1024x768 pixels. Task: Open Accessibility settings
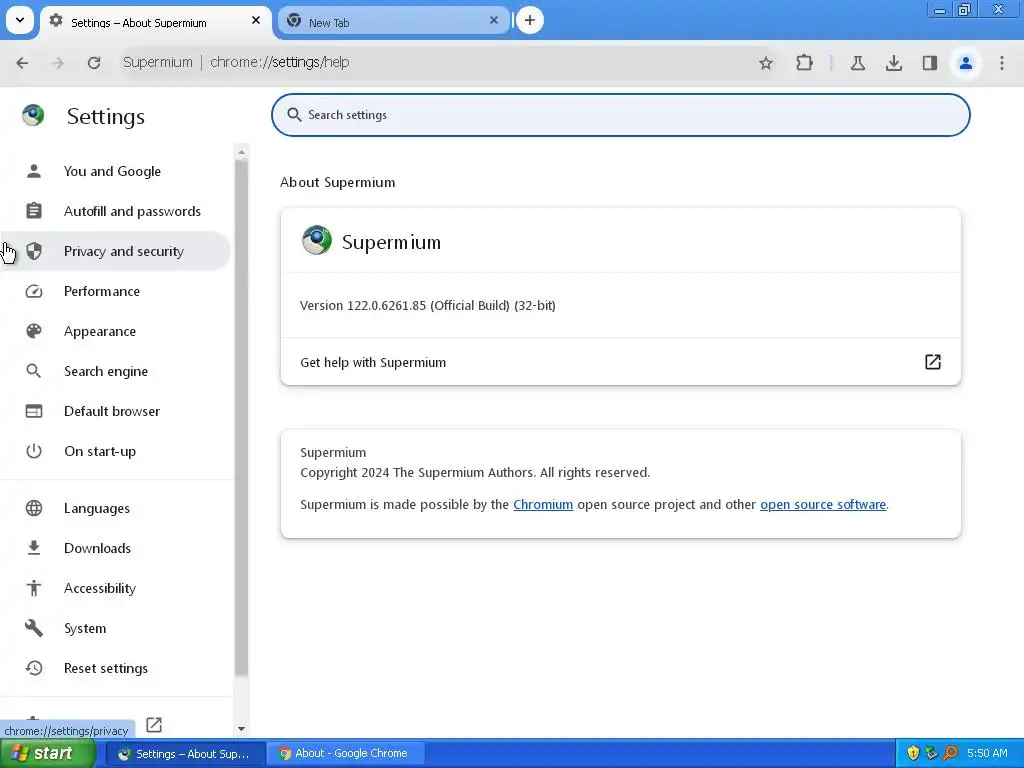click(x=115, y=588)
